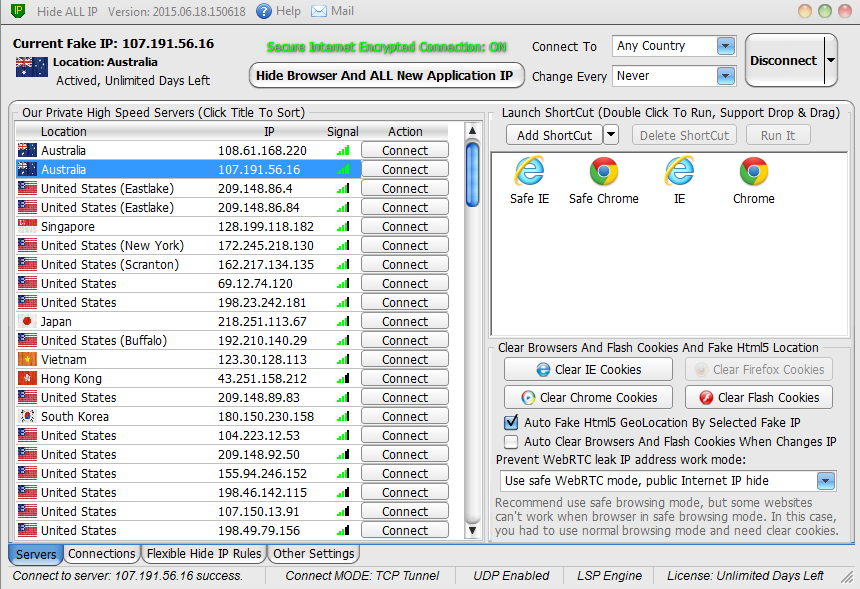The image size is (860, 589).
Task: Connect to the Singapore server
Action: (x=405, y=227)
